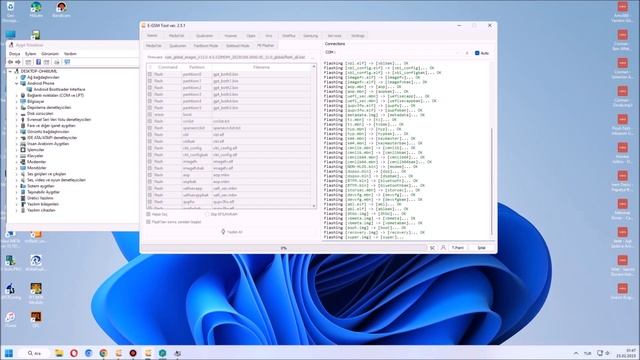Click the user account icon in bottom bar
This screenshot has height=360, width=640.
point(443,248)
